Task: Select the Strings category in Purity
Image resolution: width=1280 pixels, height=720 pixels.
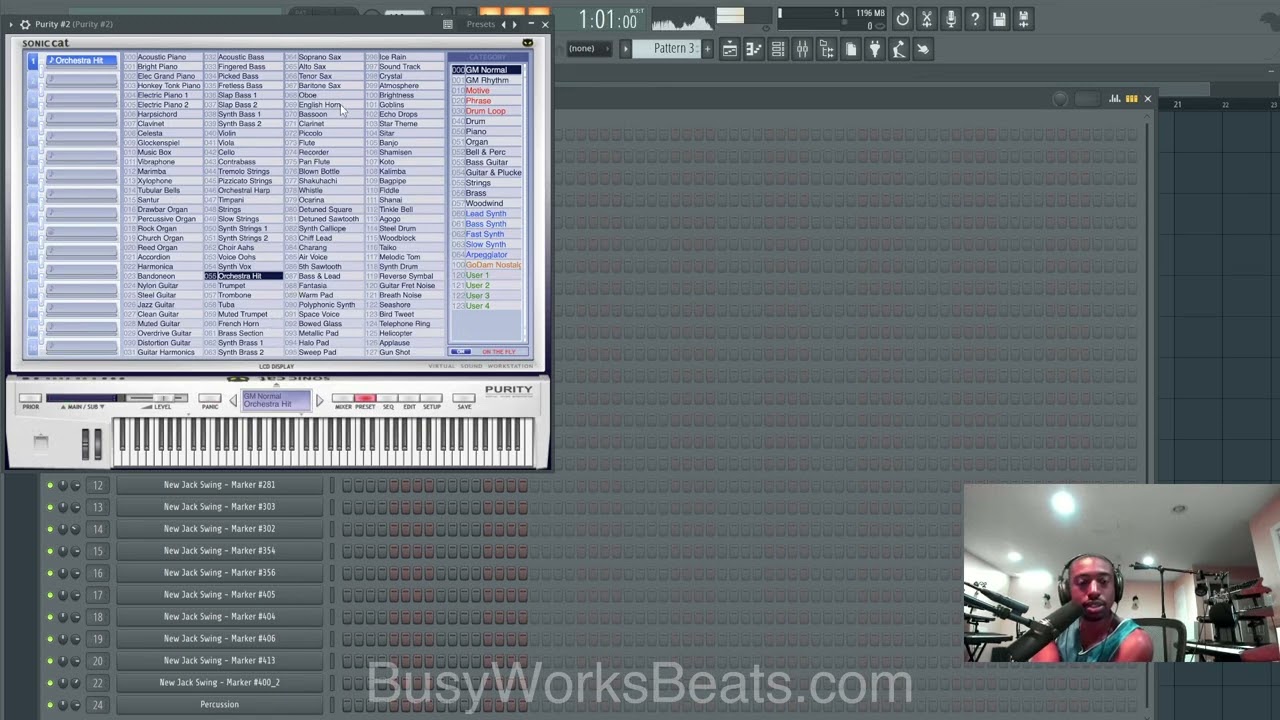Action: tap(478, 183)
